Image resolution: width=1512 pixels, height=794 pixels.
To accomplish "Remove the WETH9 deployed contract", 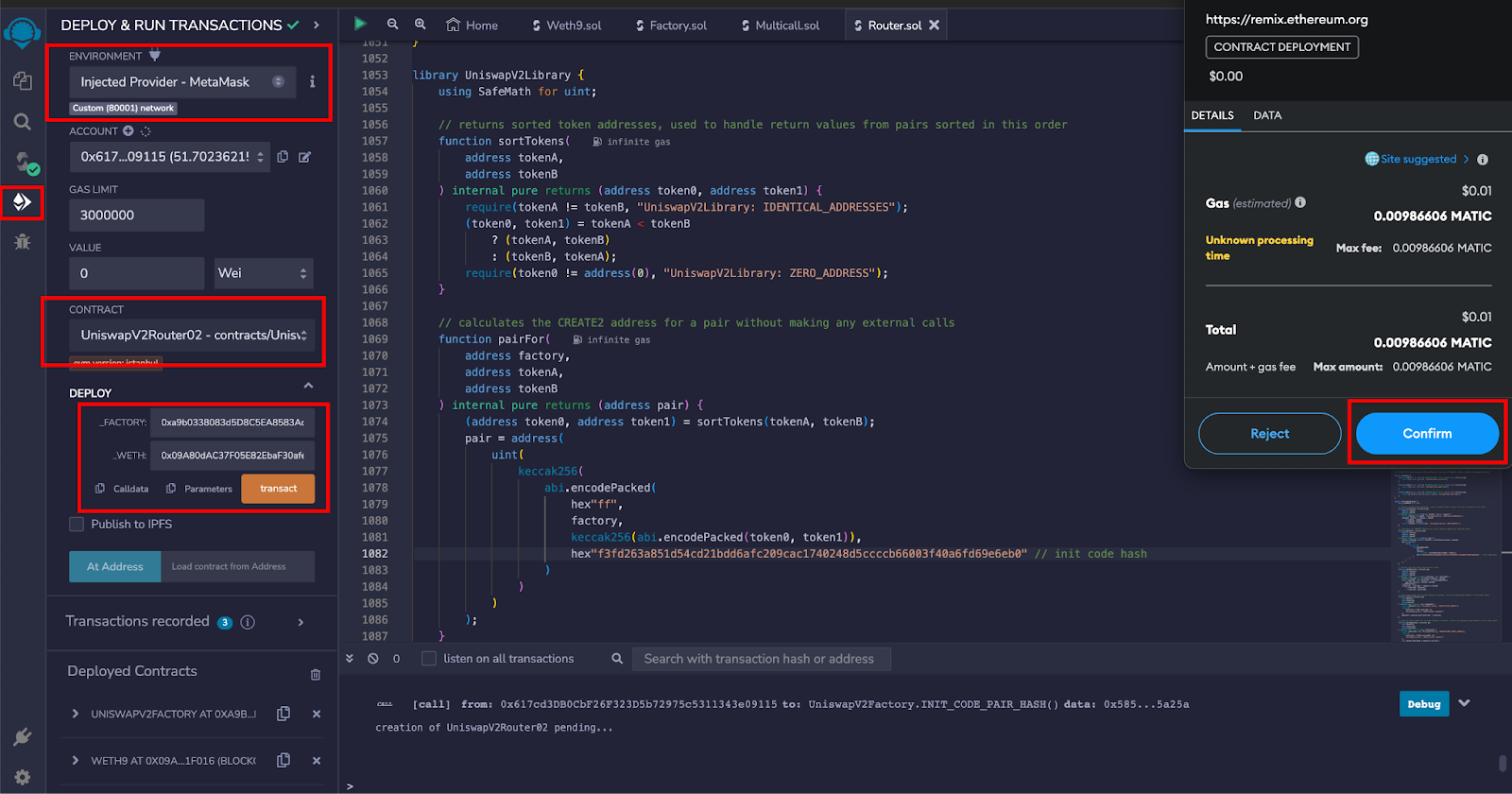I will [317, 761].
